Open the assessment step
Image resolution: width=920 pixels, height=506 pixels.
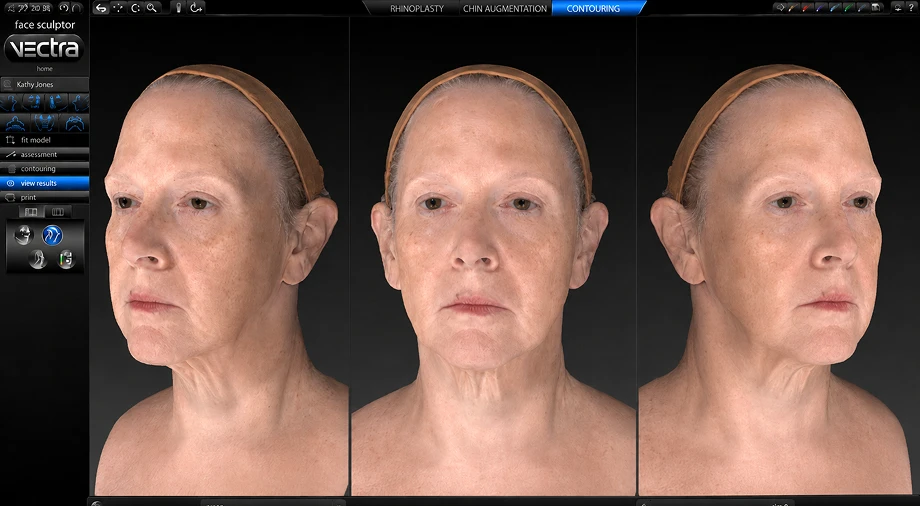click(45, 154)
